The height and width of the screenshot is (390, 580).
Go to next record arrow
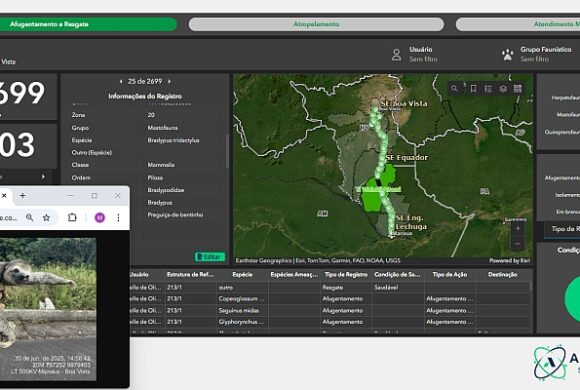169,81
